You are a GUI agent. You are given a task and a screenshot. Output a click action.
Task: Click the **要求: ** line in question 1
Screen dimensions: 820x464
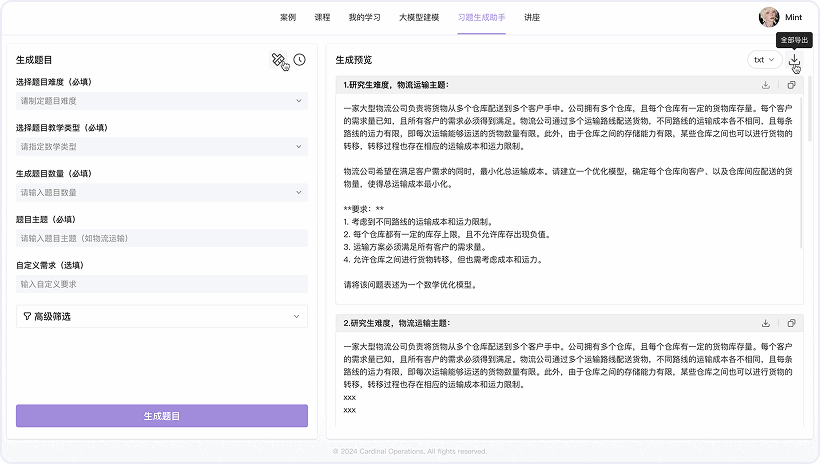pyautogui.click(x=363, y=209)
